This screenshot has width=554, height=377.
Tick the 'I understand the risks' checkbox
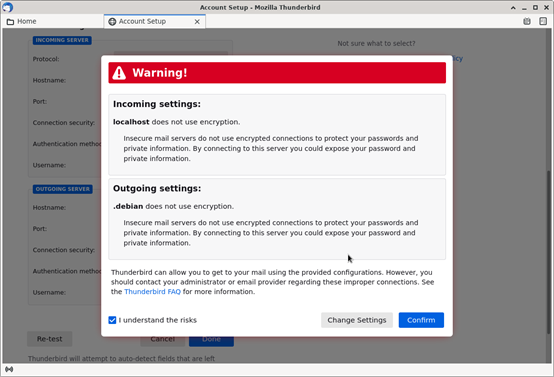(x=112, y=320)
